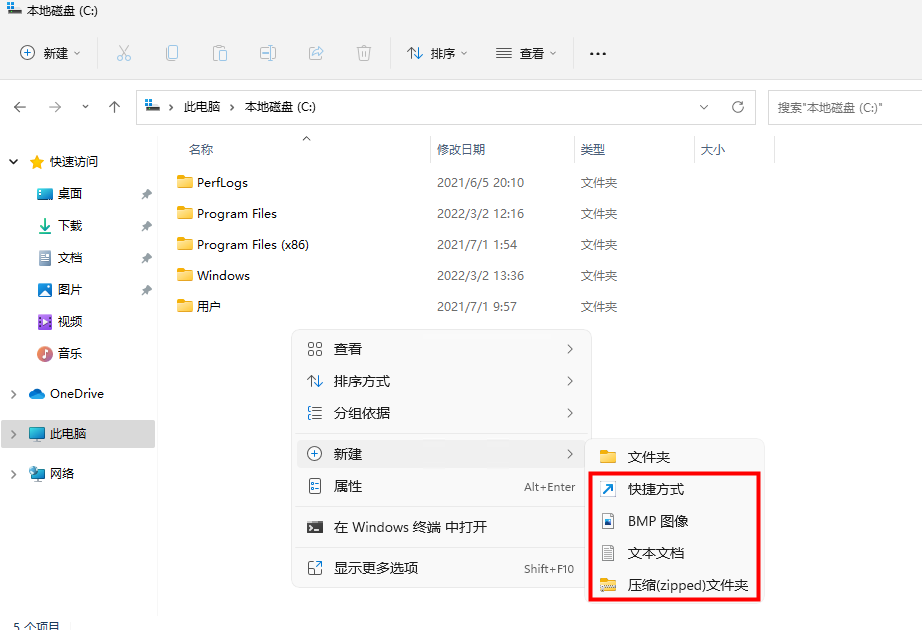Click the Paste icon on the toolbar
The width and height of the screenshot is (922, 630).
(219, 53)
